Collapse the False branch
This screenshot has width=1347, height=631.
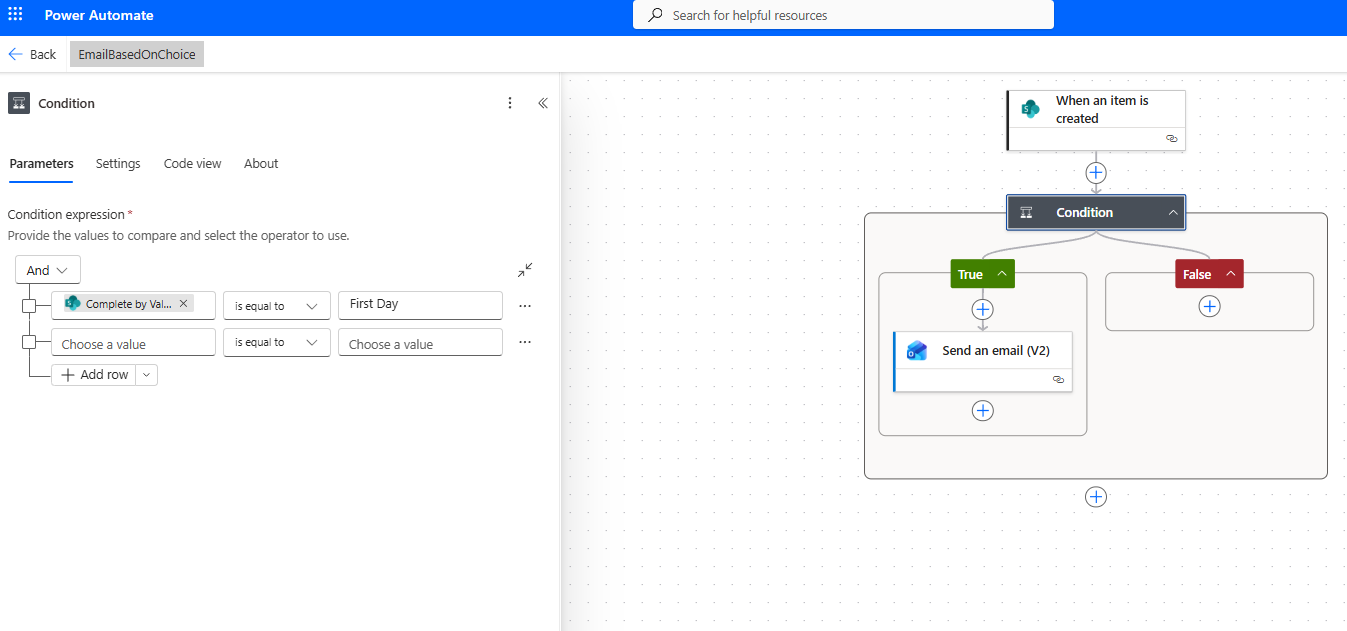pyautogui.click(x=1230, y=275)
